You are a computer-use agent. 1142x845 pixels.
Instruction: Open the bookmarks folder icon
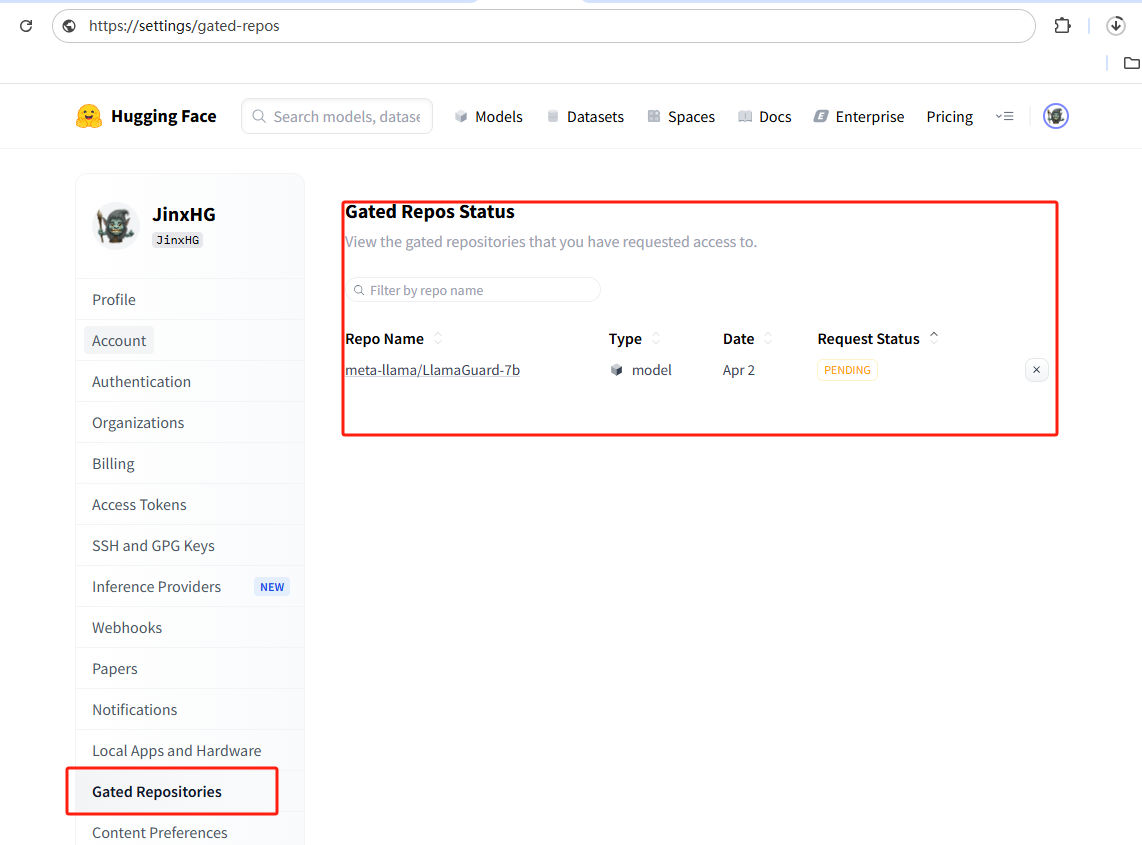1131,63
